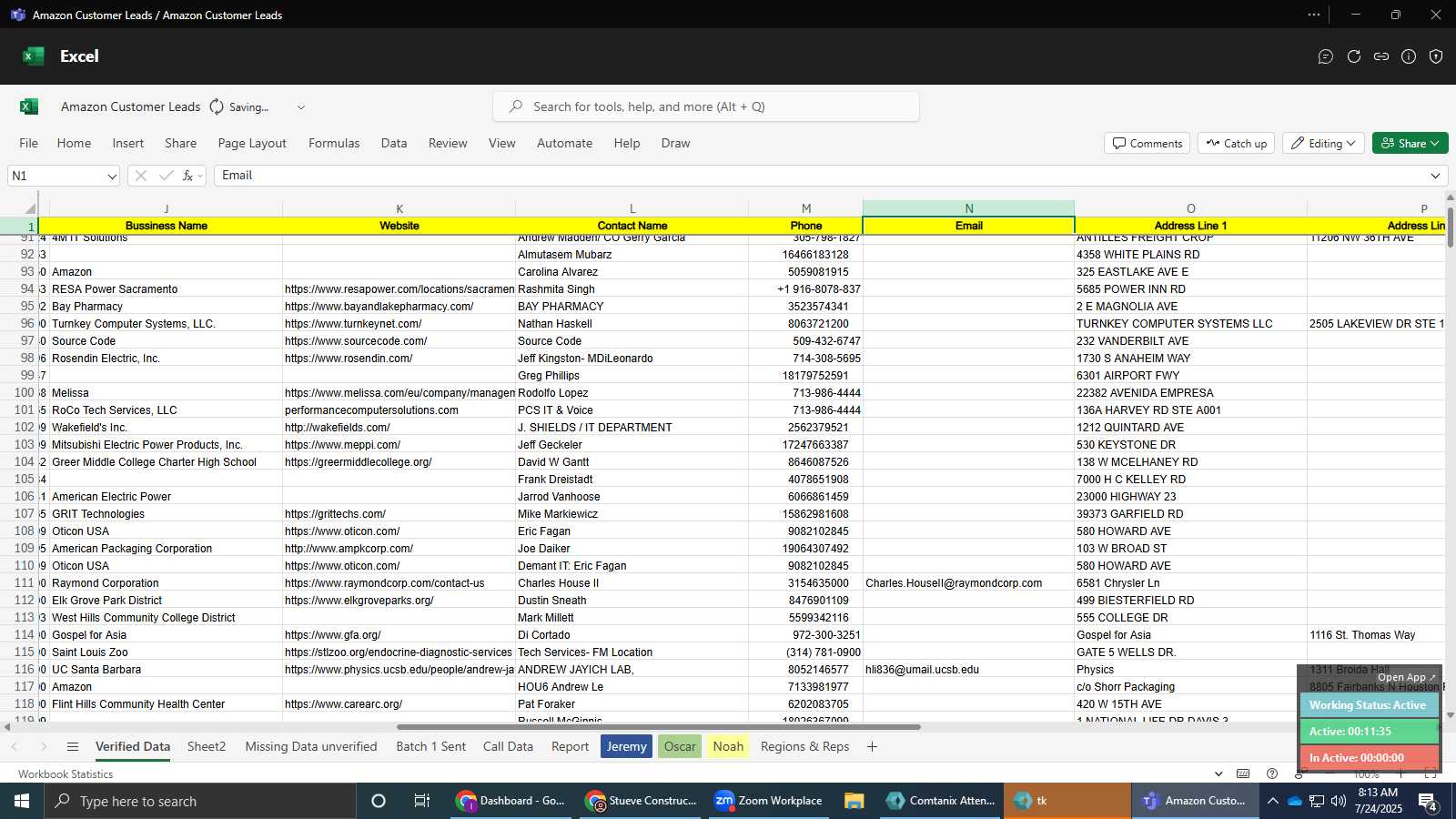Switch to the Oscar sheet tab
The width and height of the screenshot is (1456, 819).
pyautogui.click(x=680, y=746)
